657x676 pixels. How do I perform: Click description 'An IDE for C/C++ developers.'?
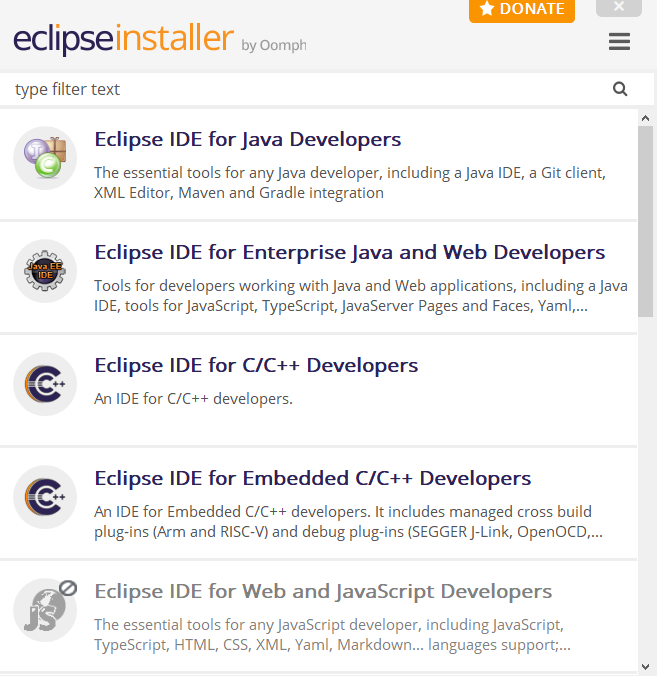193,399
